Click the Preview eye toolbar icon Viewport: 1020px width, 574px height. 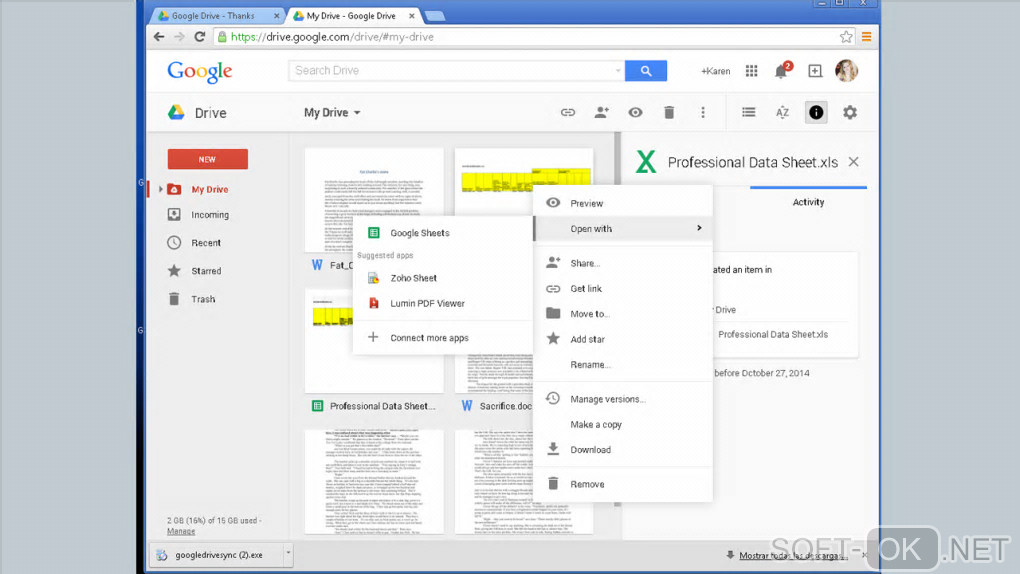pyautogui.click(x=636, y=113)
